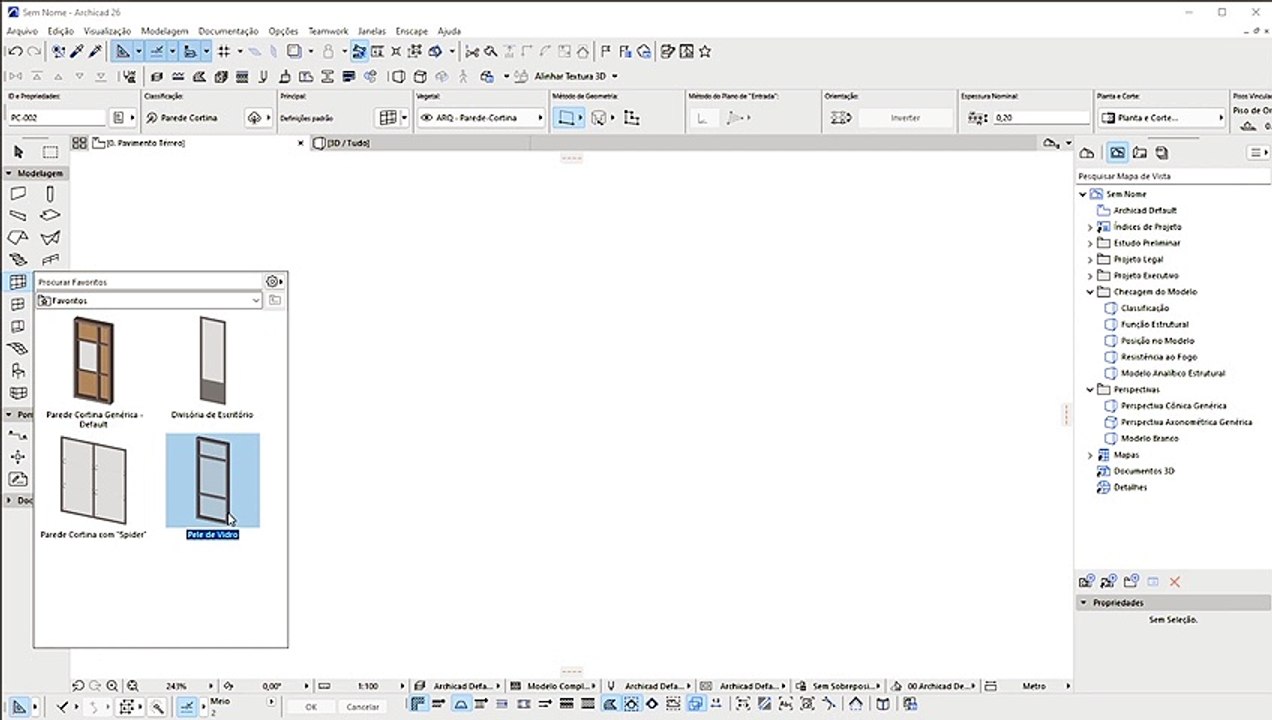This screenshot has width=1272, height=720.
Task: Click the Cancelar button
Action: coord(362,707)
